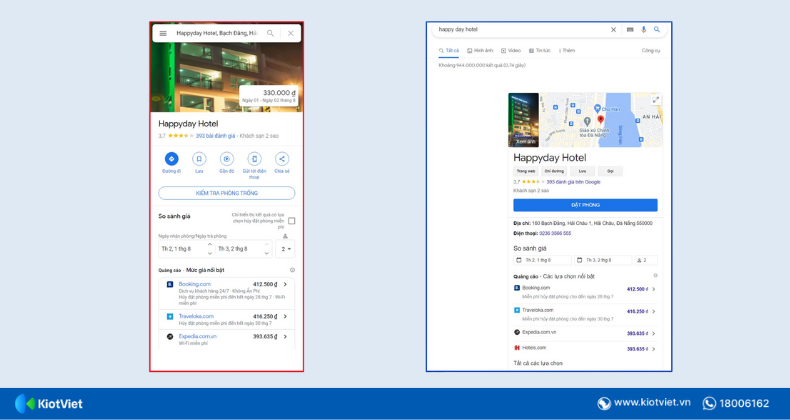Click the 330.000 đ price card on hotel photo
The height and width of the screenshot is (420, 790).
(269, 96)
